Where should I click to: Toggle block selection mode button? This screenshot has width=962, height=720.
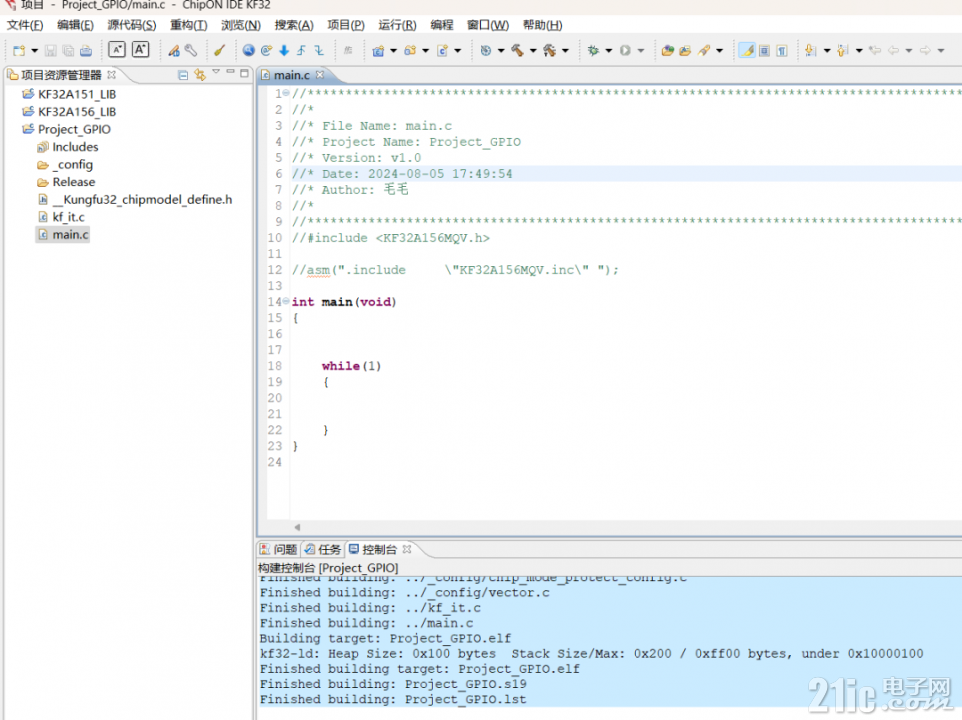coord(764,50)
